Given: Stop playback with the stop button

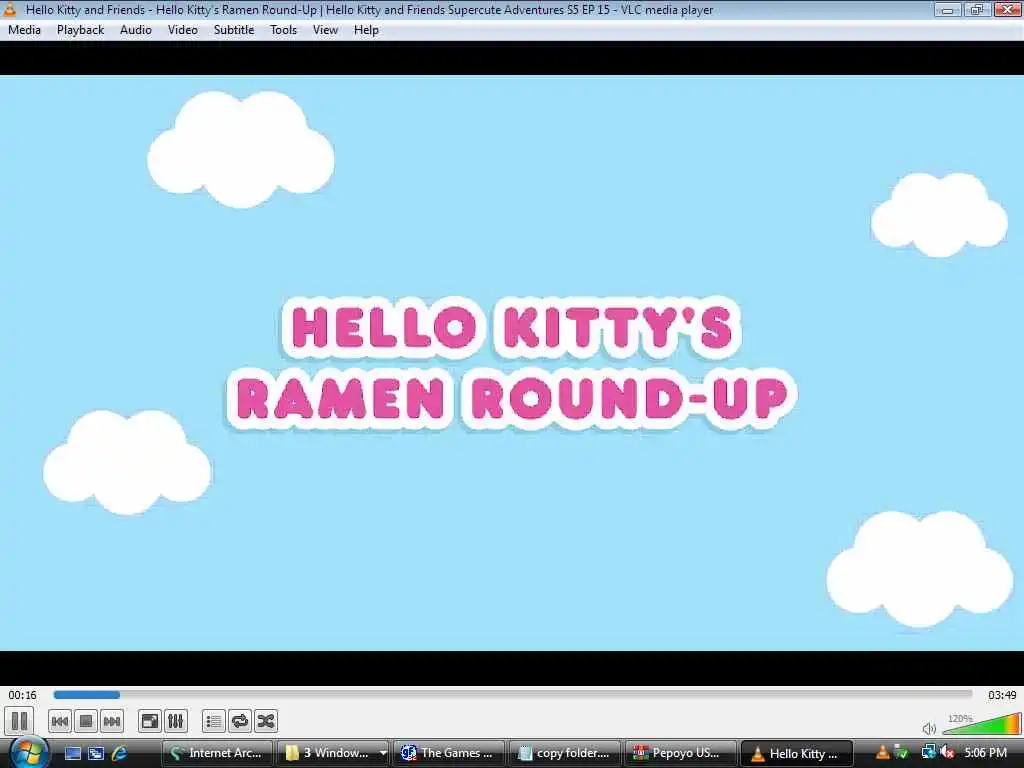Looking at the screenshot, I should click(86, 721).
